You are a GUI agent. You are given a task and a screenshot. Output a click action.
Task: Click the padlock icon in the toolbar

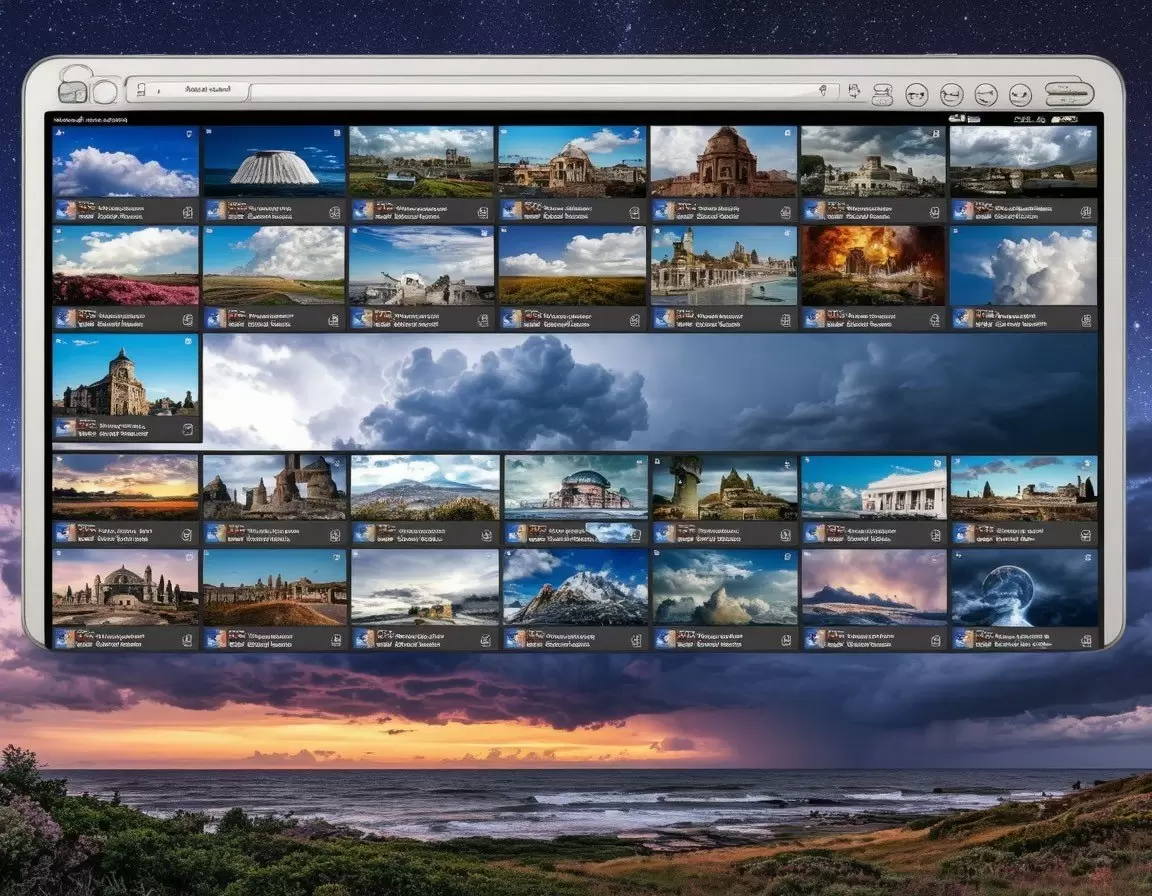71,87
